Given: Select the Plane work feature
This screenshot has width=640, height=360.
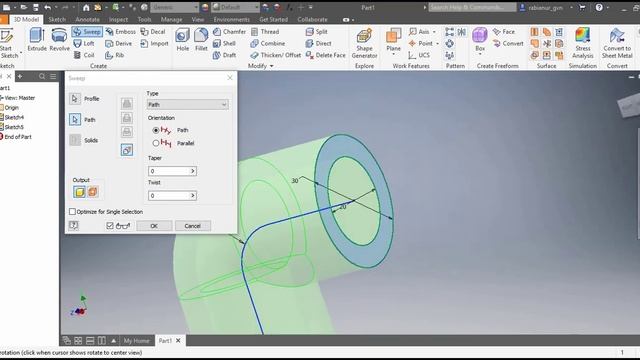Looking at the screenshot, I should click(393, 40).
